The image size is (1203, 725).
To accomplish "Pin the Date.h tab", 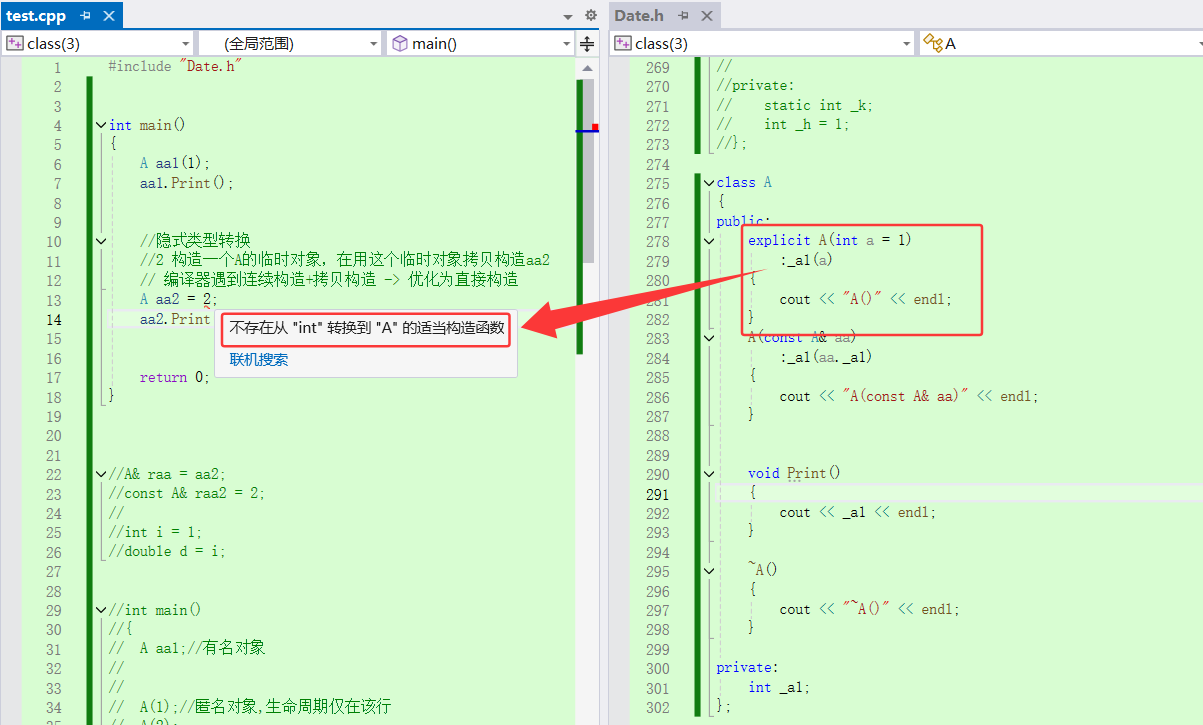I will click(x=684, y=16).
